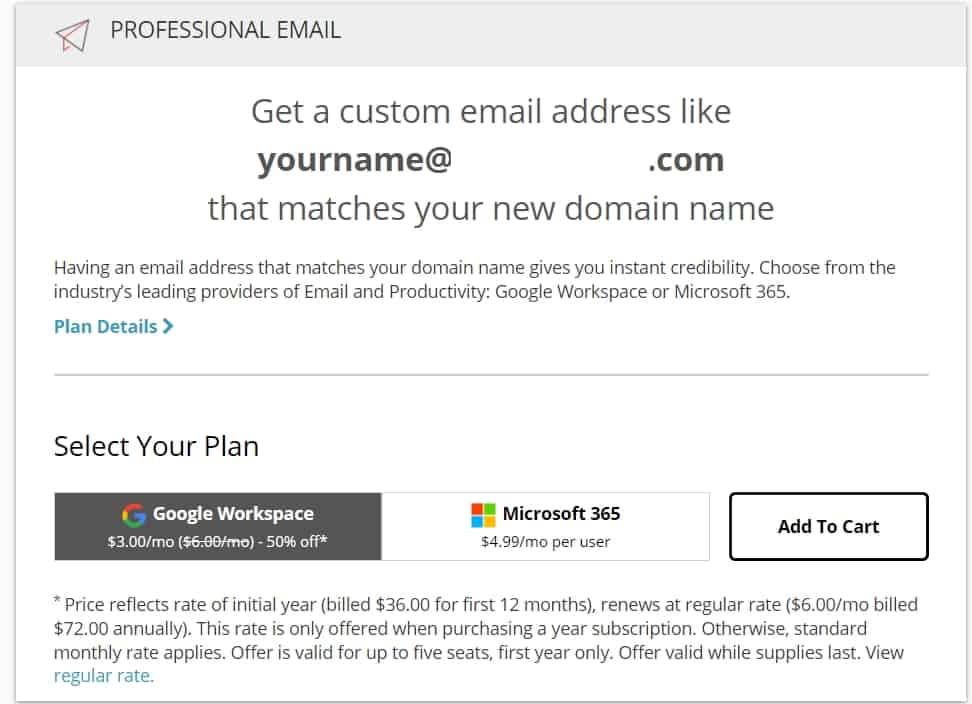This screenshot has width=972, height=704.
Task: Click the $4.99/mo per user price
Action: click(x=548, y=544)
